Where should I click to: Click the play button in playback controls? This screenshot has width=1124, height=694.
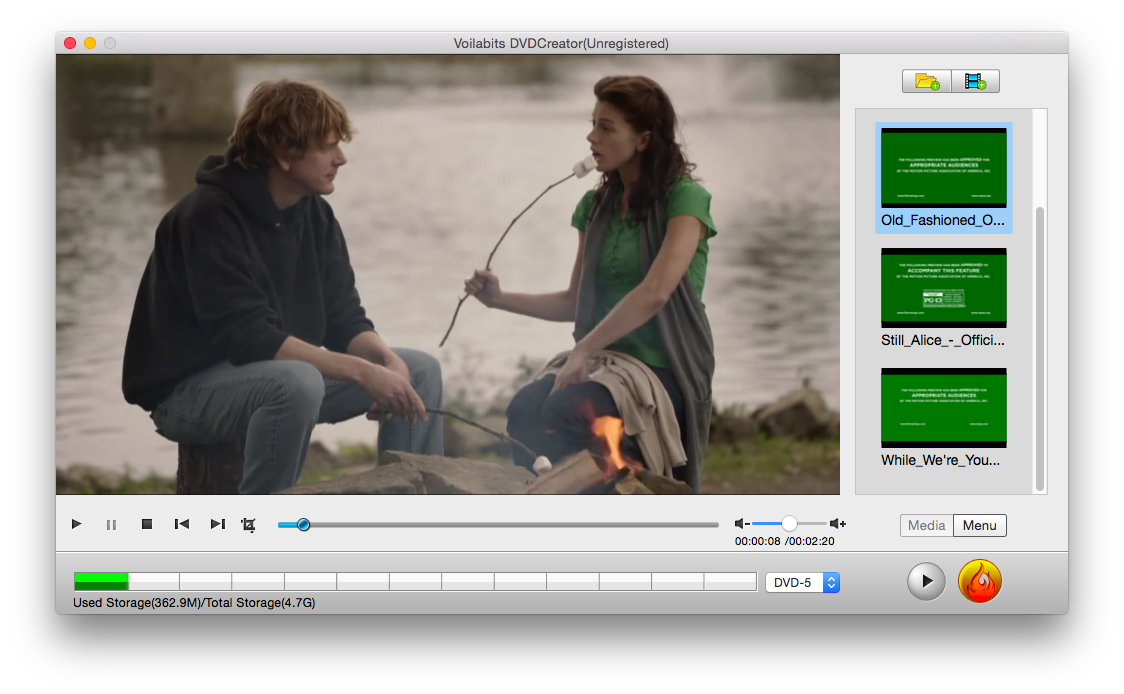coord(77,525)
